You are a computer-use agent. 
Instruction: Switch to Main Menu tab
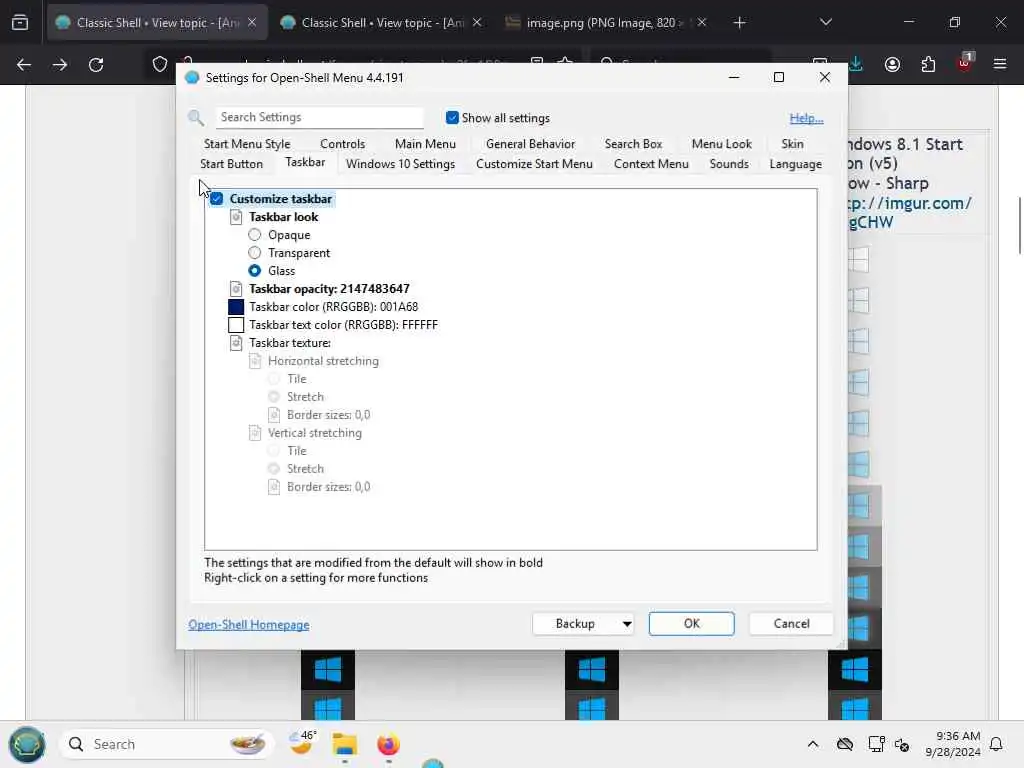pos(425,144)
